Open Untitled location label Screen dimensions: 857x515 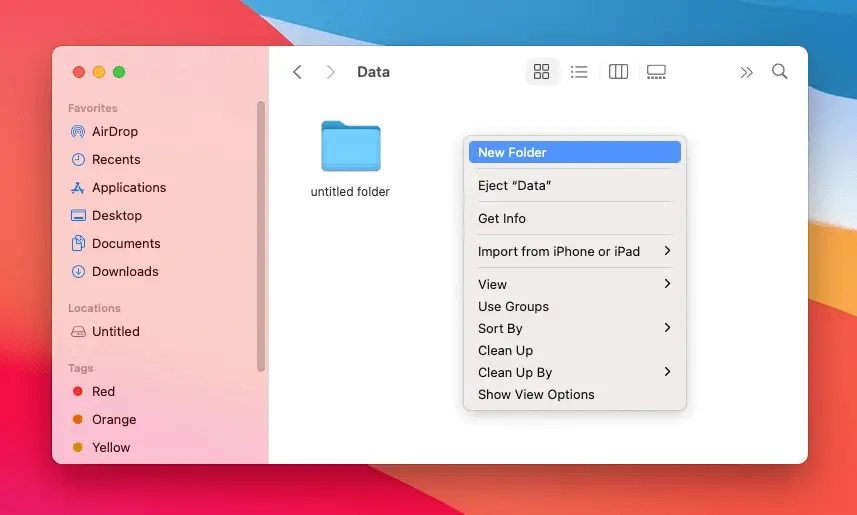(x=116, y=331)
